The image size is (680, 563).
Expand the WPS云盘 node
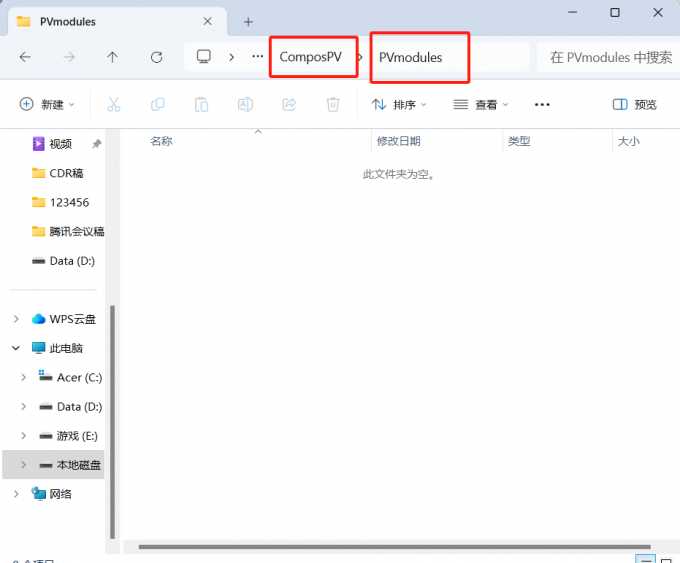(x=16, y=319)
